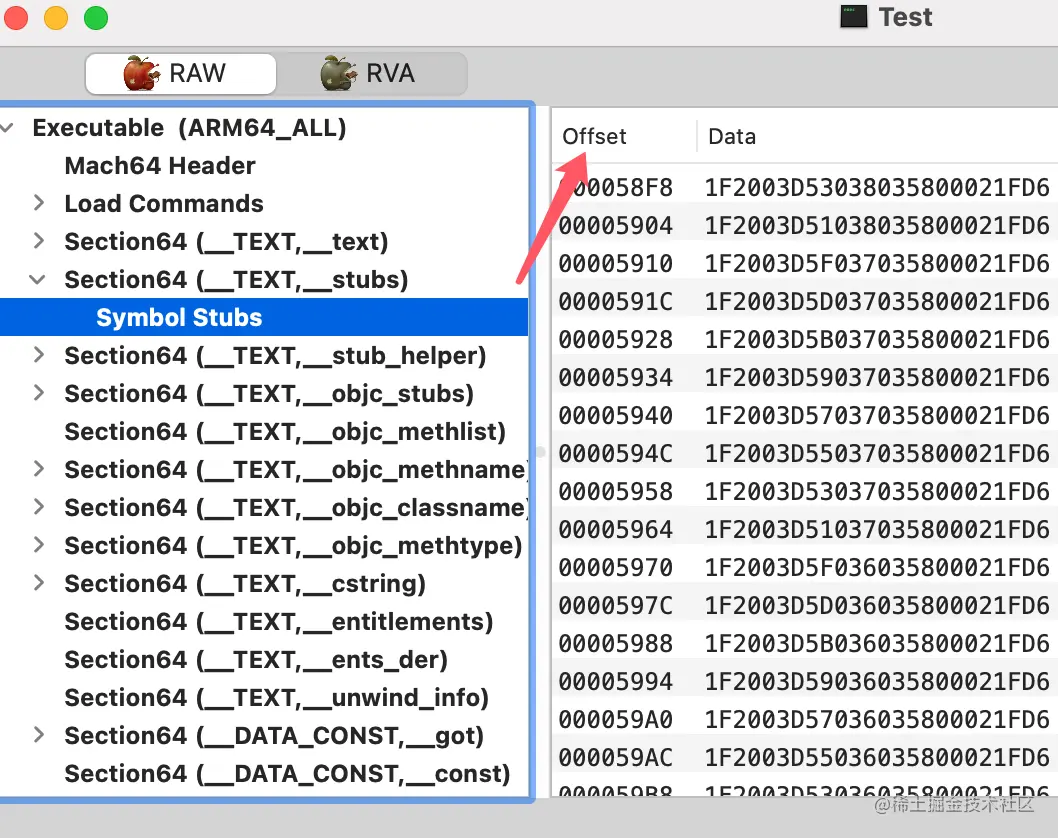
Task: Click data value 1F2003D5D037035800021FD6
Action: point(877,301)
